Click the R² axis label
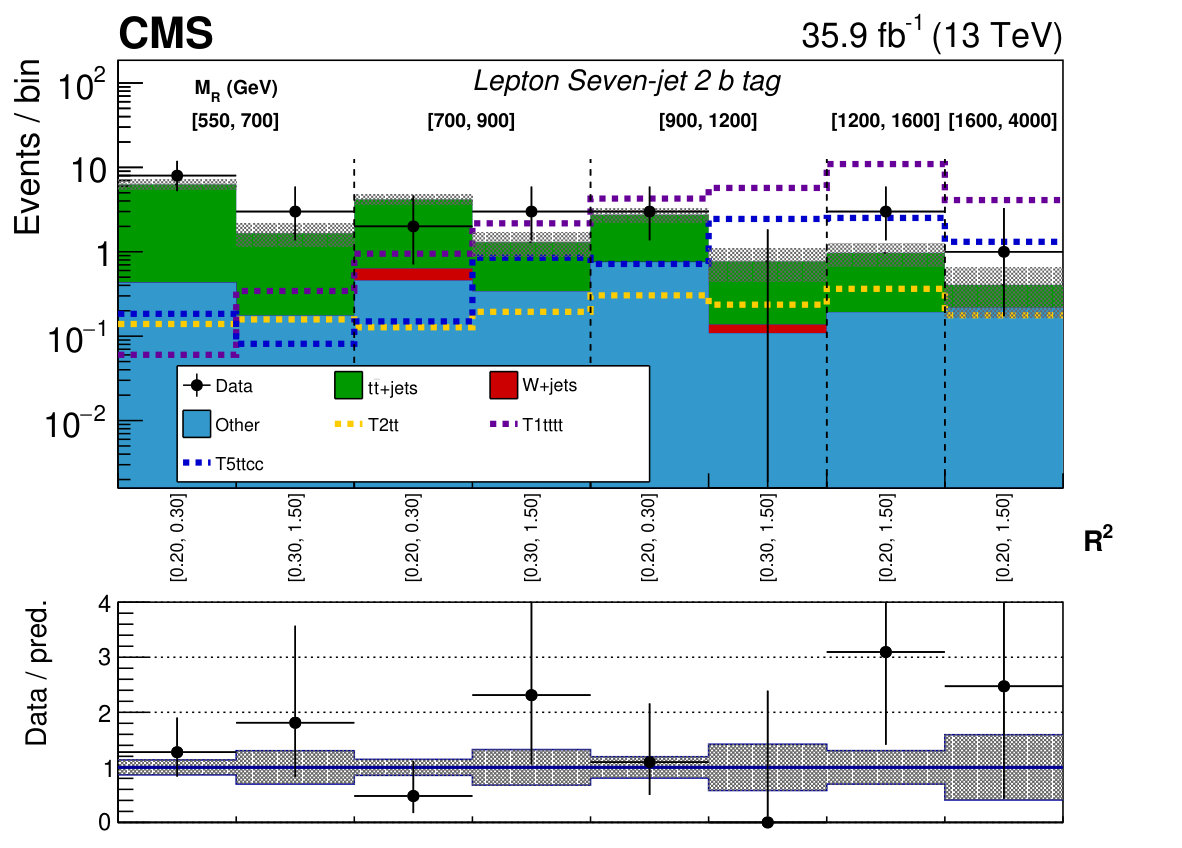The height and width of the screenshot is (848, 1182). pos(1098,539)
